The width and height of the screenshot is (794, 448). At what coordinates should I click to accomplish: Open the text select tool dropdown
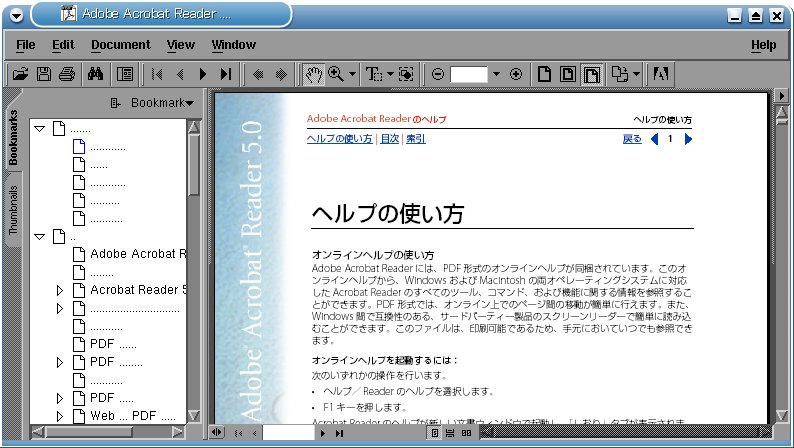[390, 74]
